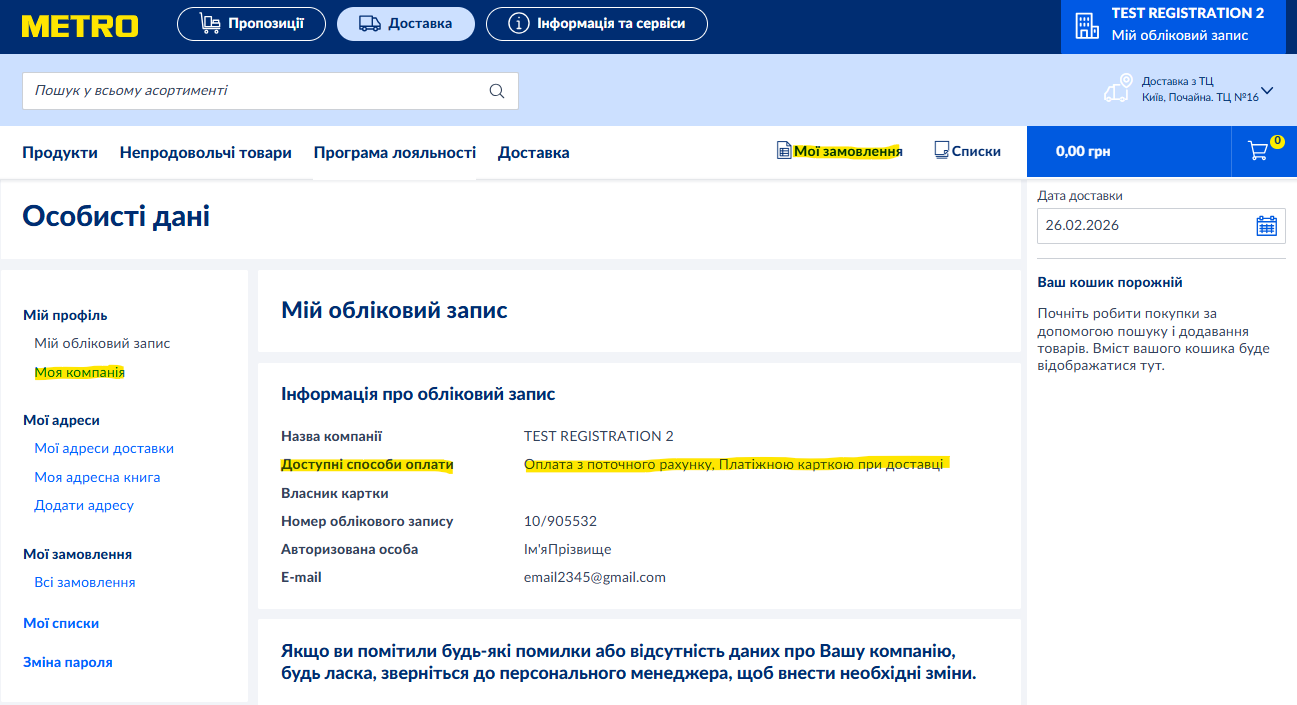Image resolution: width=1297 pixels, height=705 pixels.
Task: Select the Доставка pill button in header
Action: pyautogui.click(x=405, y=24)
